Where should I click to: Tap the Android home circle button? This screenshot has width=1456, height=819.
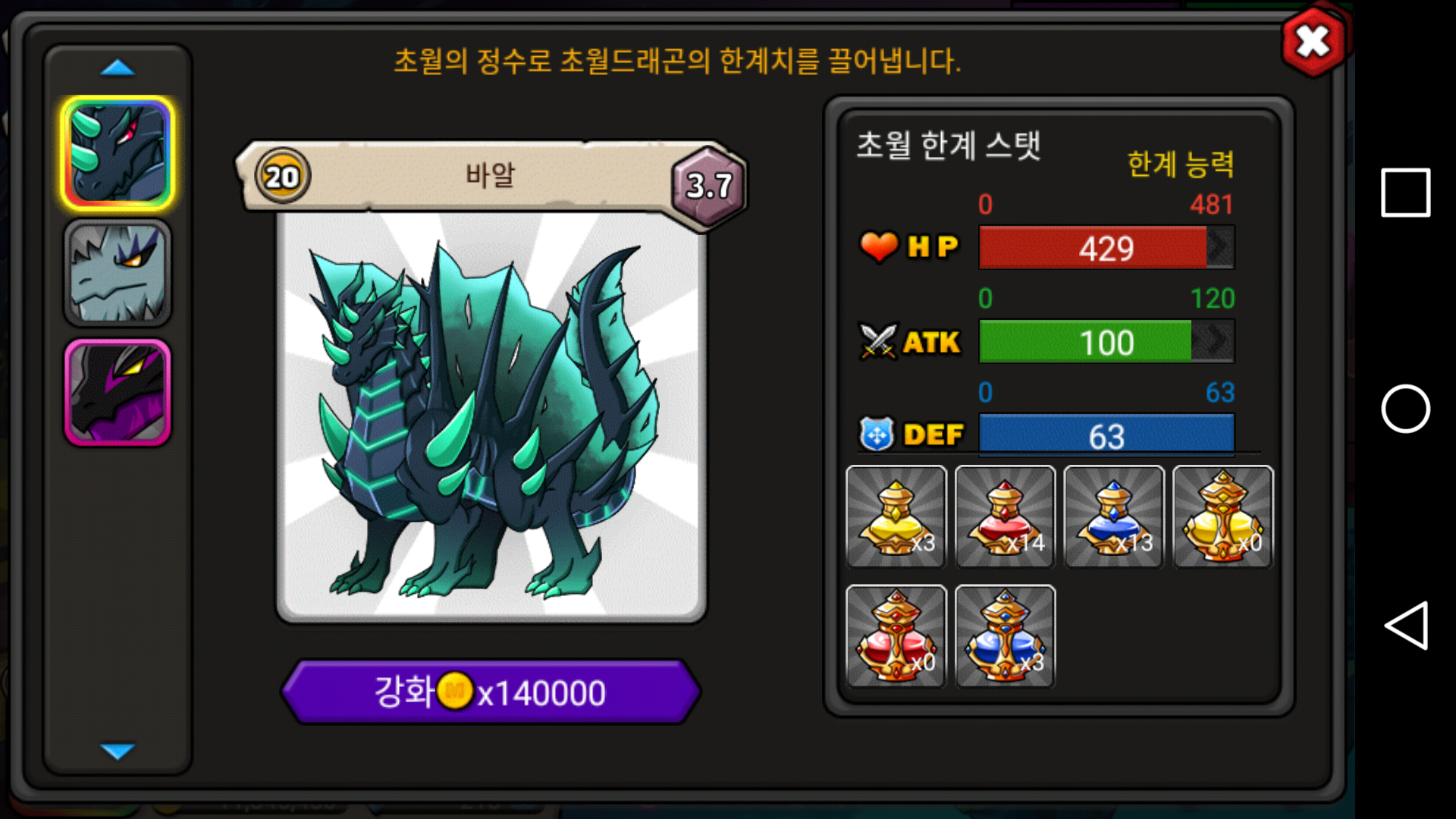pyautogui.click(x=1405, y=409)
